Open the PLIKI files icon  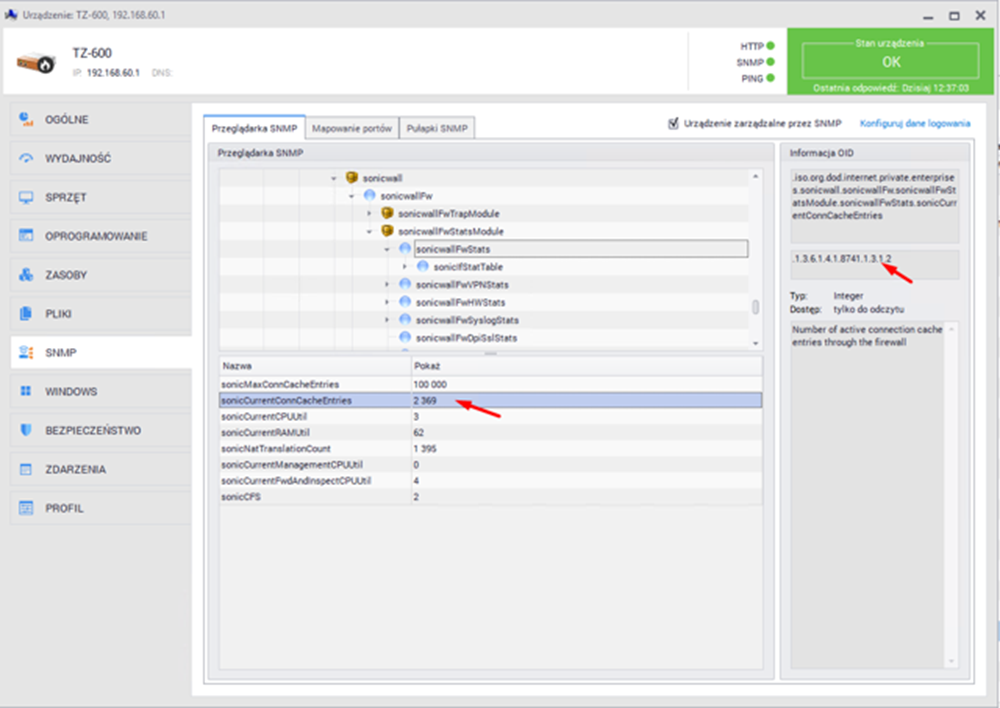[x=27, y=314]
